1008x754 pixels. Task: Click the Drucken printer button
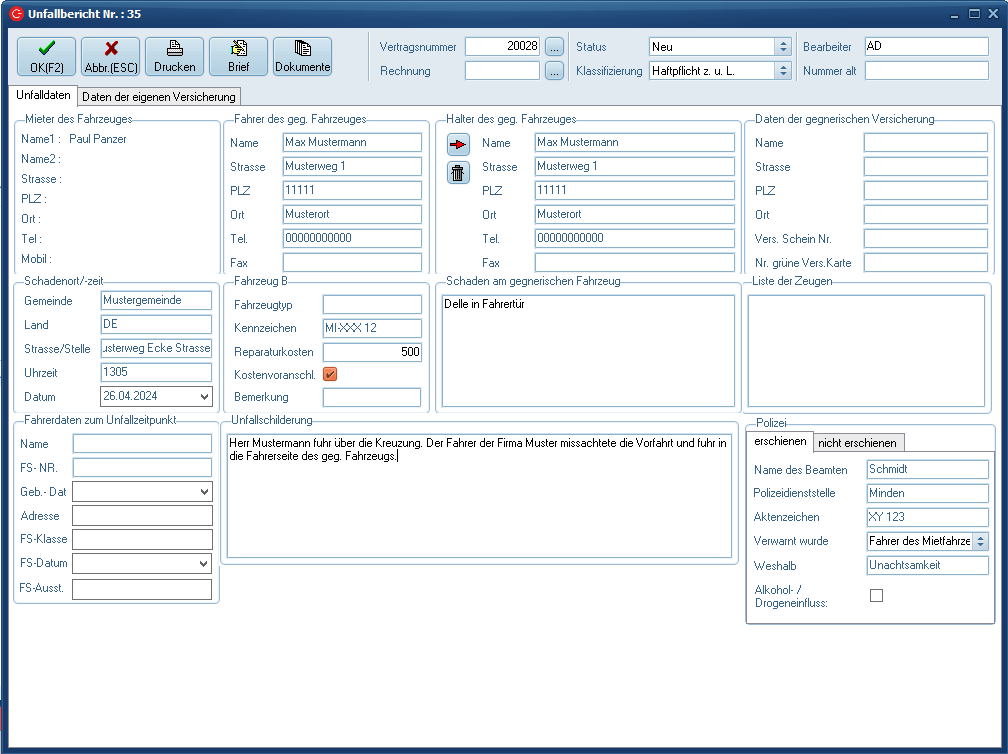coord(174,57)
